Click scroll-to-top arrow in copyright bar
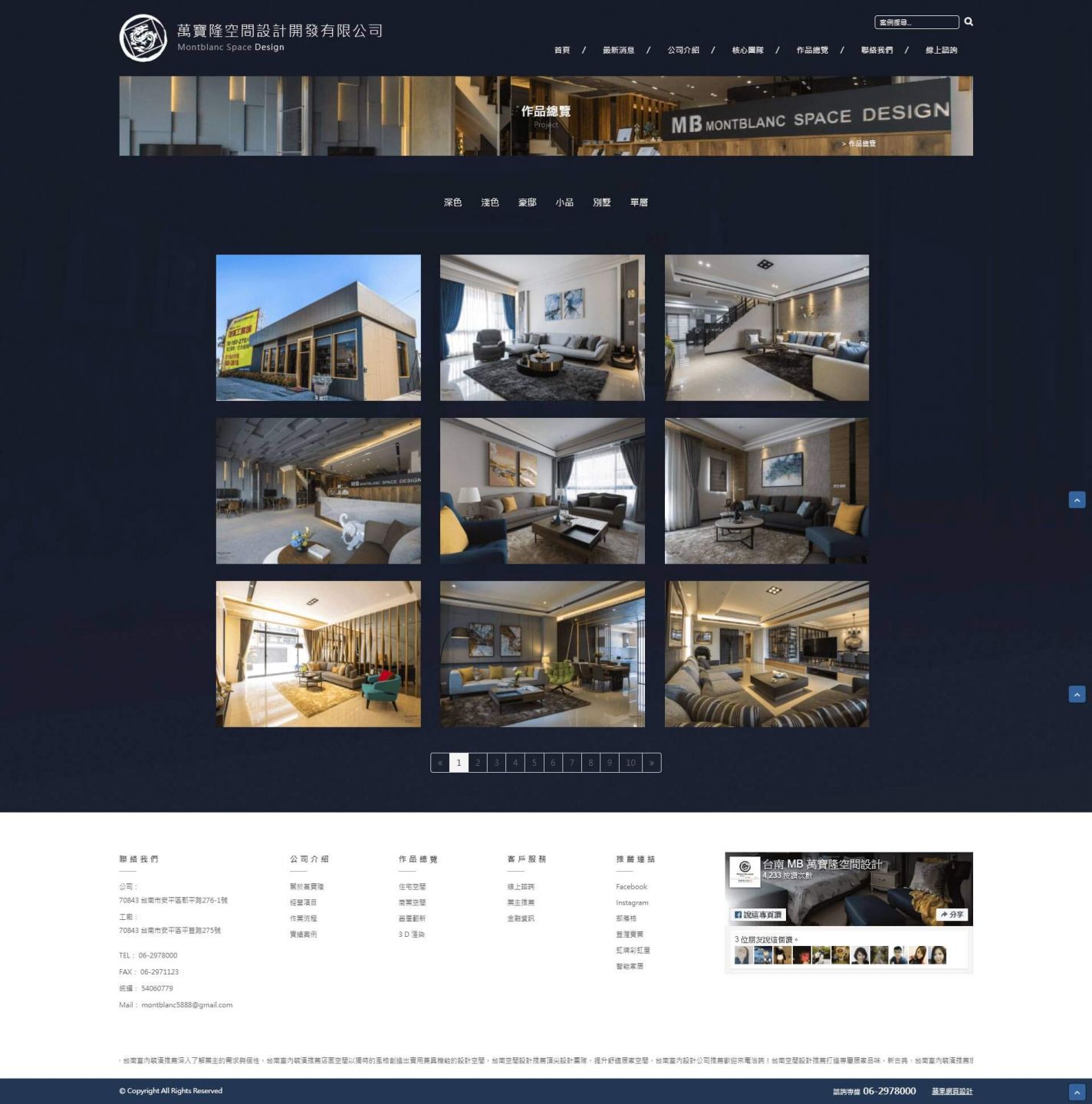The width and height of the screenshot is (1092, 1104). pos(1077,1092)
